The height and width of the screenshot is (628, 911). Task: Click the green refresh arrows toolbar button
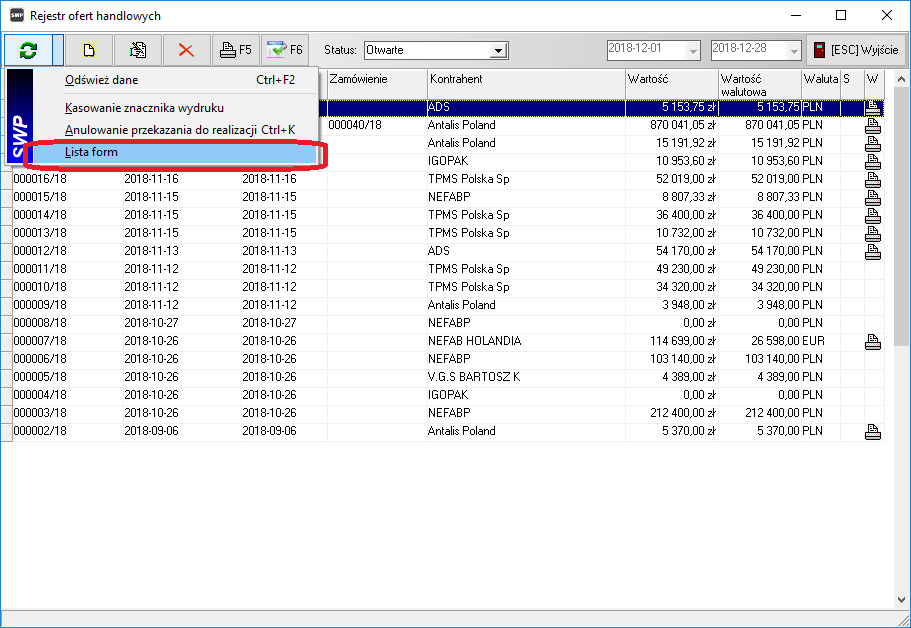(x=28, y=50)
